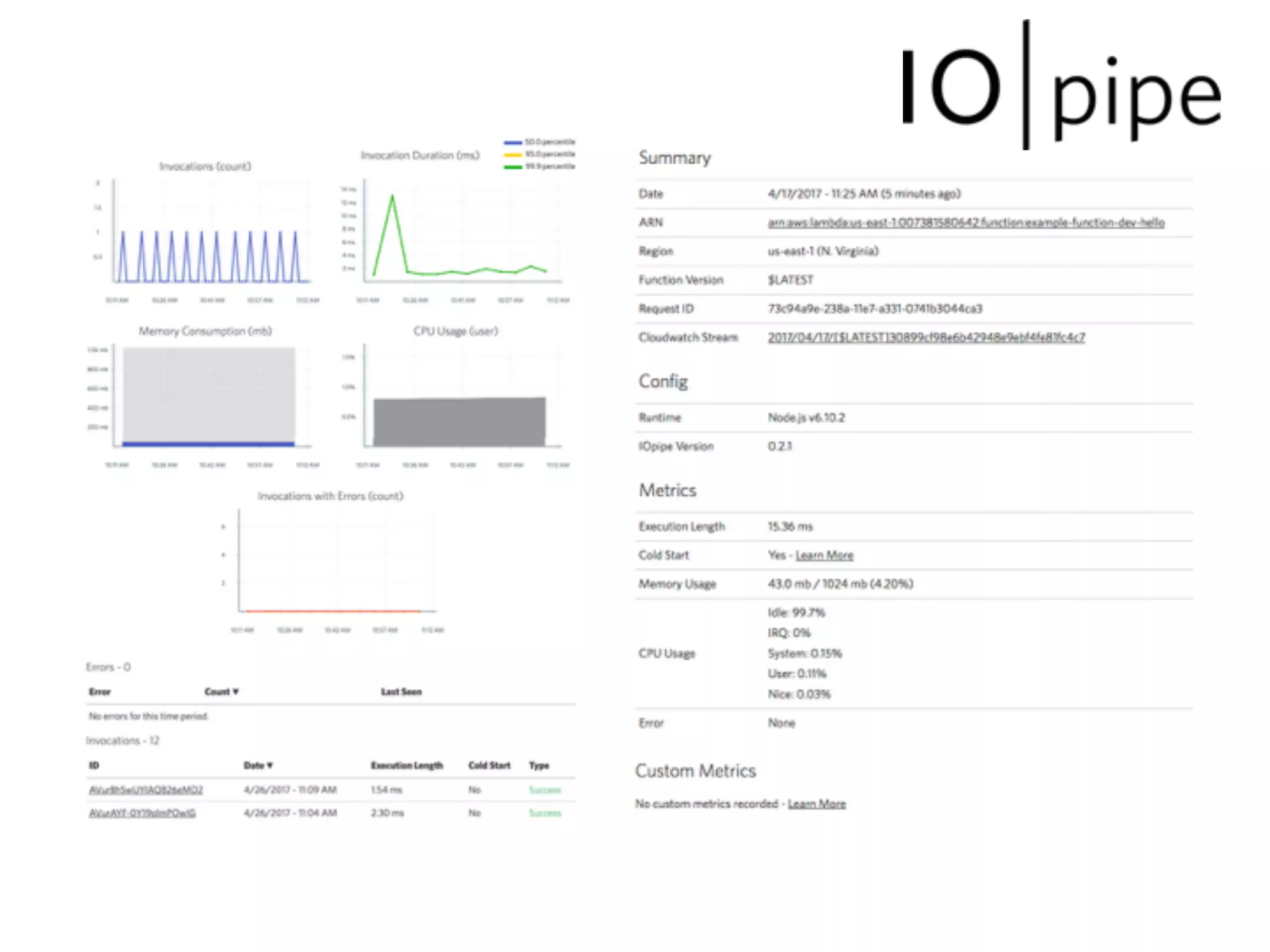Image resolution: width=1270 pixels, height=952 pixels.
Task: Toggle the 99.9 percentile legend swatch
Action: click(513, 167)
